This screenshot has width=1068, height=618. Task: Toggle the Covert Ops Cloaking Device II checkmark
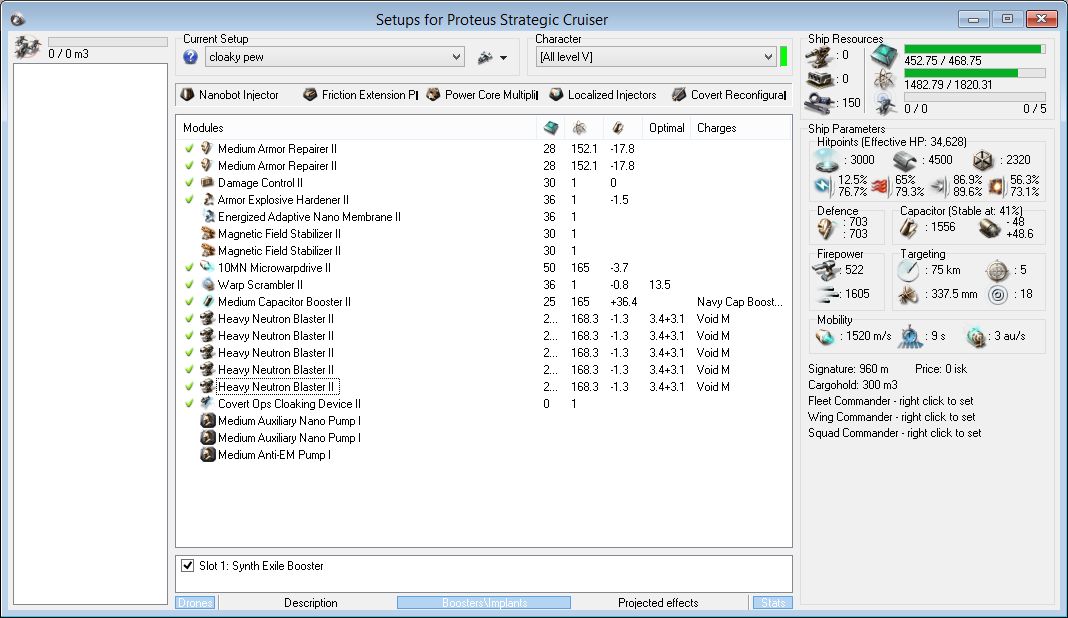(189, 403)
